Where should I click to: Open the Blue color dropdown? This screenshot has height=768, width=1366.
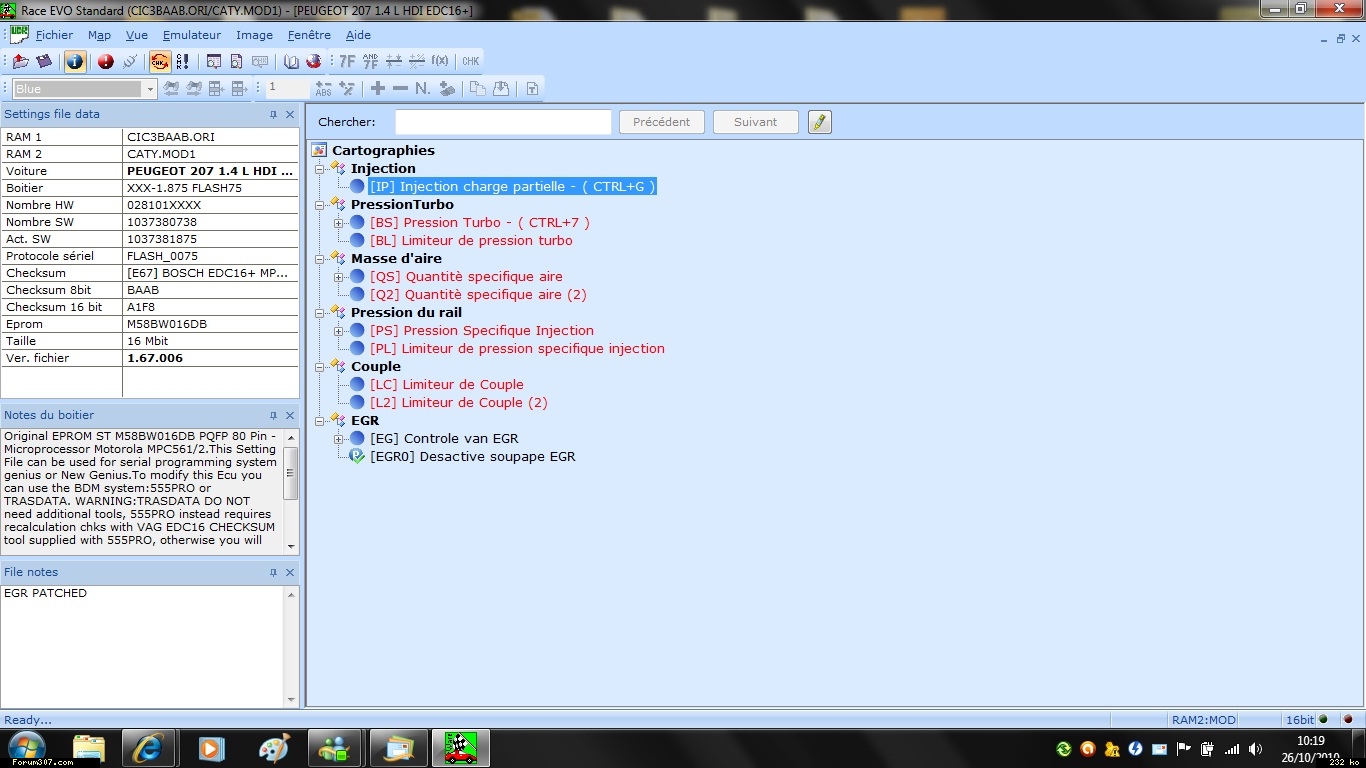coord(150,89)
